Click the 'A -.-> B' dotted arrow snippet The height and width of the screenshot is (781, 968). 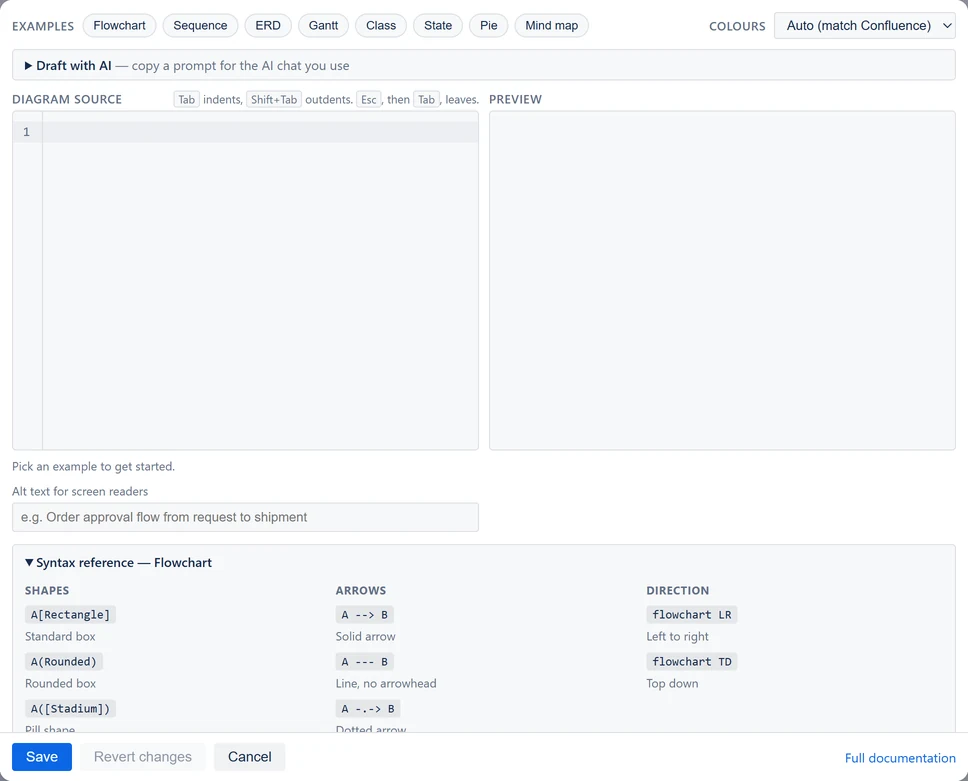368,709
